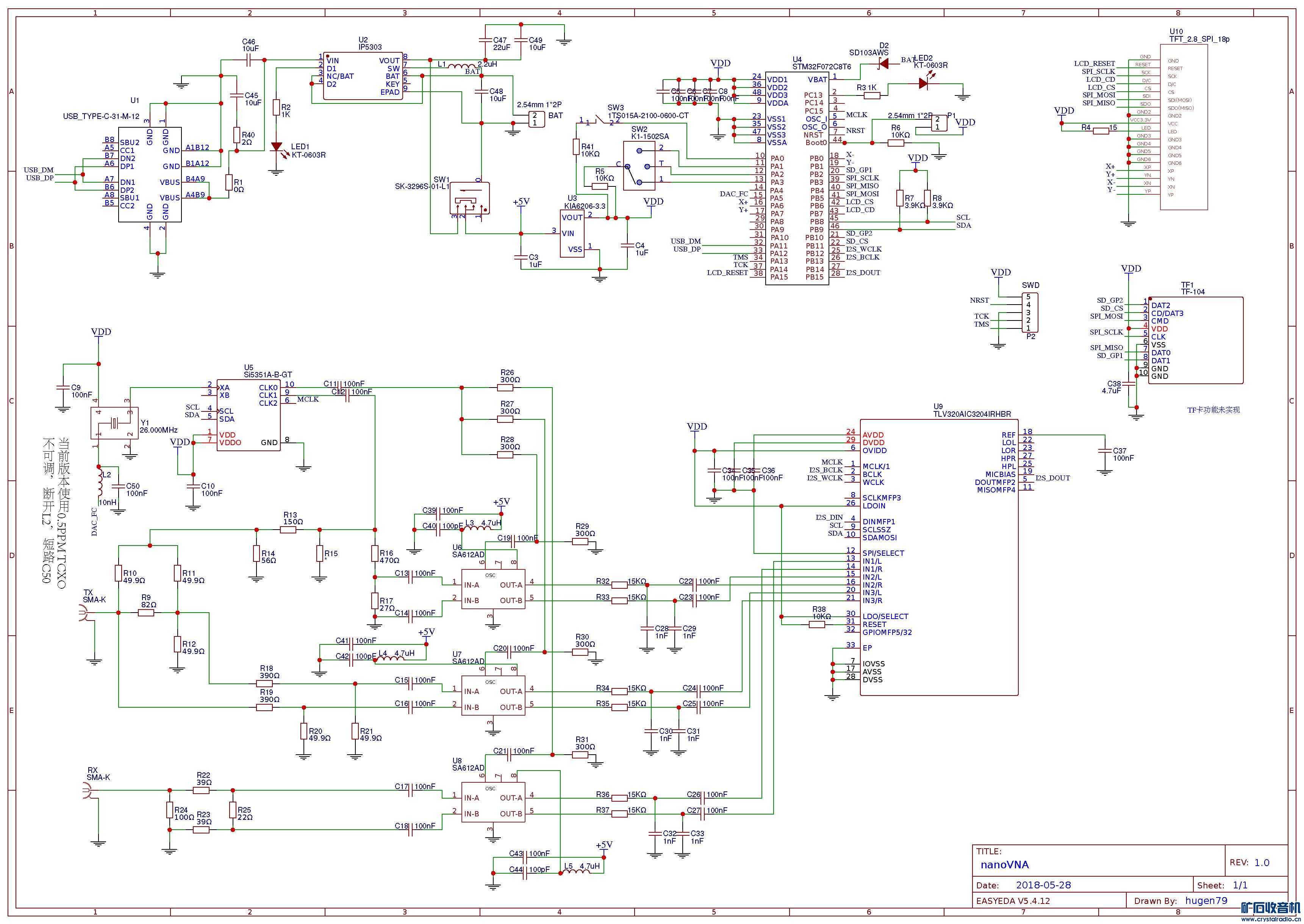Screen dimensions: 1304x924
Task: Select capacitor C46 10uF
Action: pyautogui.click(x=248, y=60)
